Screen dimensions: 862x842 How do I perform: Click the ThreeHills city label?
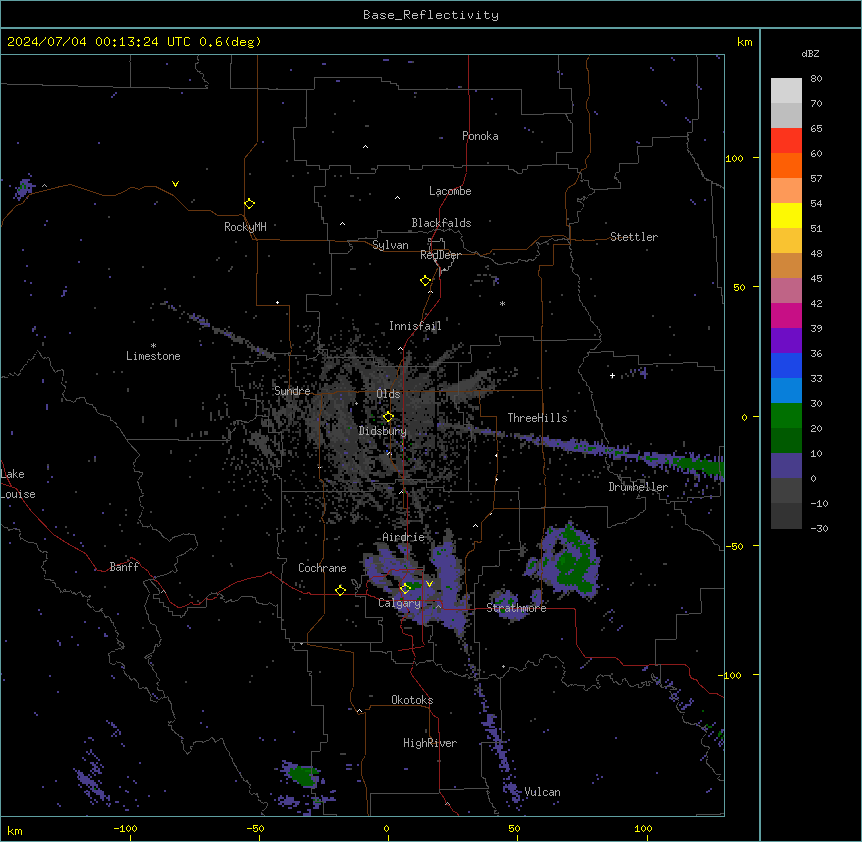[537, 418]
